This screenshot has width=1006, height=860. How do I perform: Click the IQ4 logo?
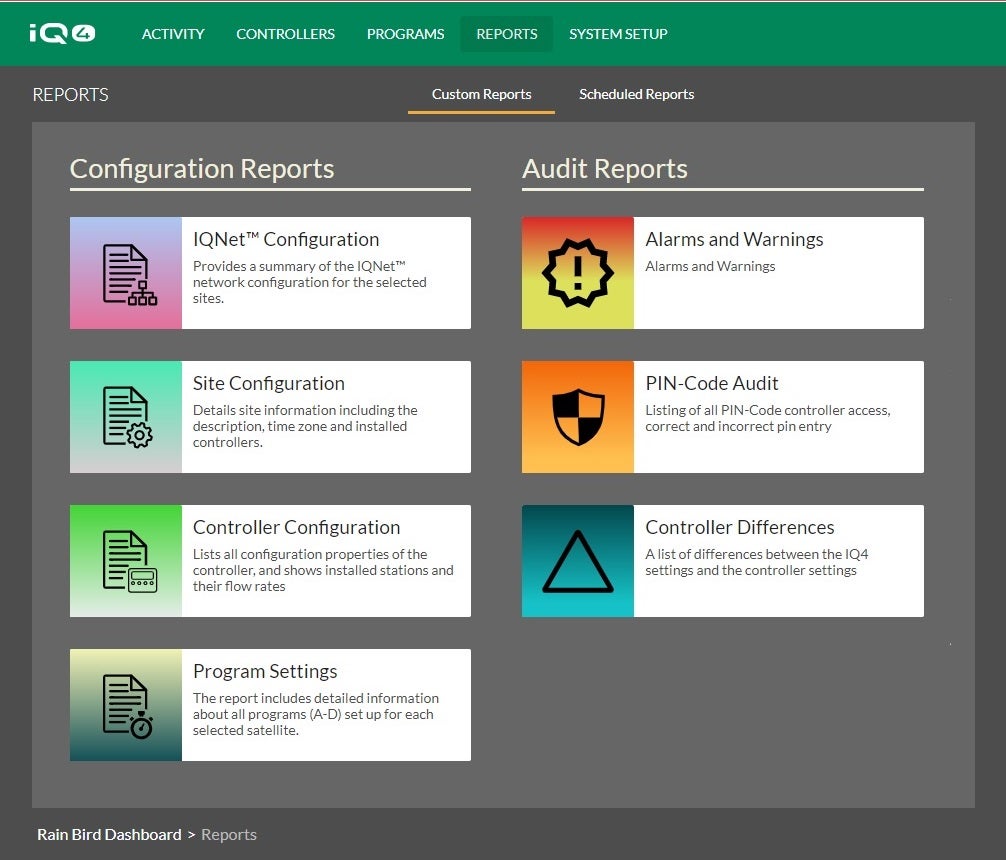62,33
